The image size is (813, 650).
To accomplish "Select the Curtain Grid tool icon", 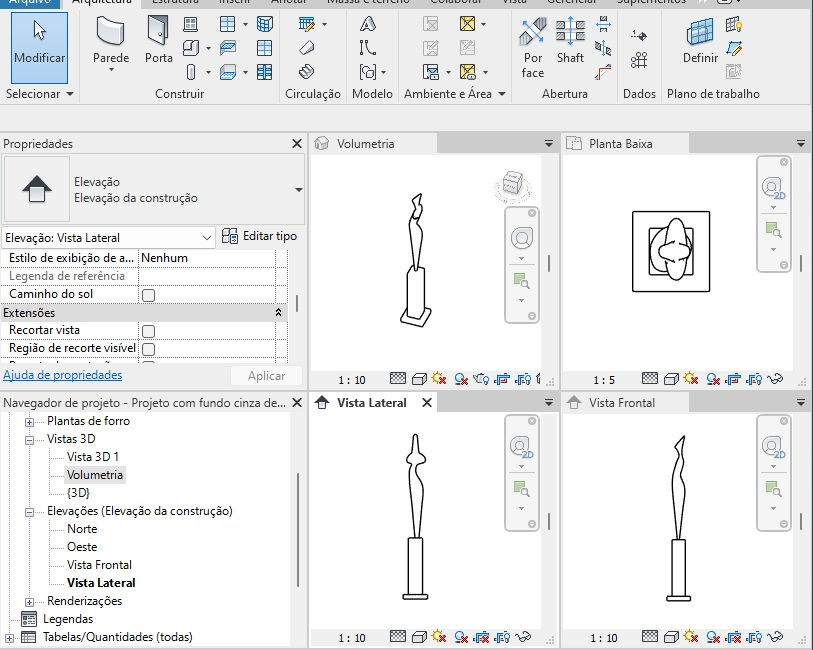I will coord(264,48).
